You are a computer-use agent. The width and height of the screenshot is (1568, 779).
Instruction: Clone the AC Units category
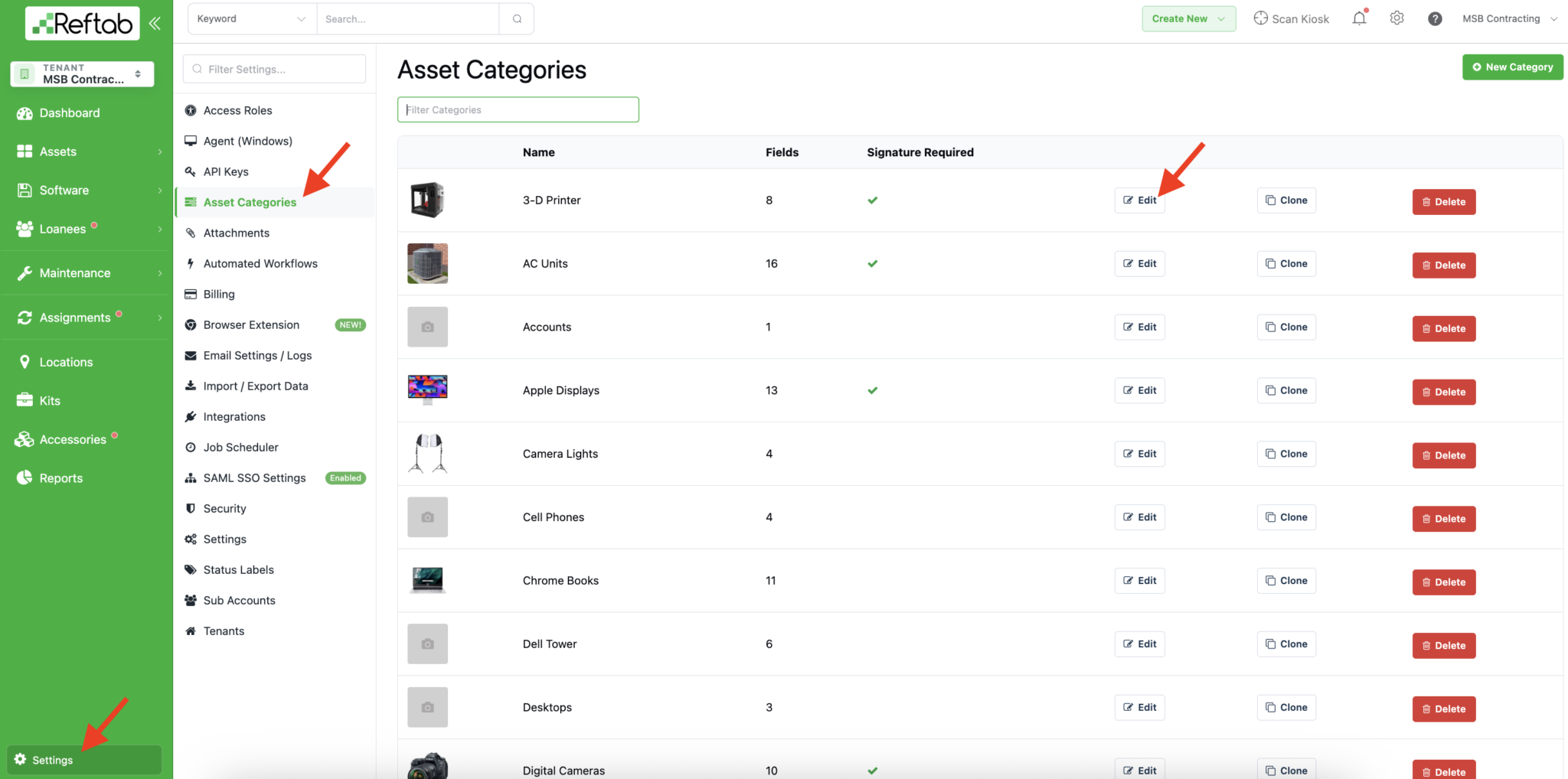(1286, 264)
